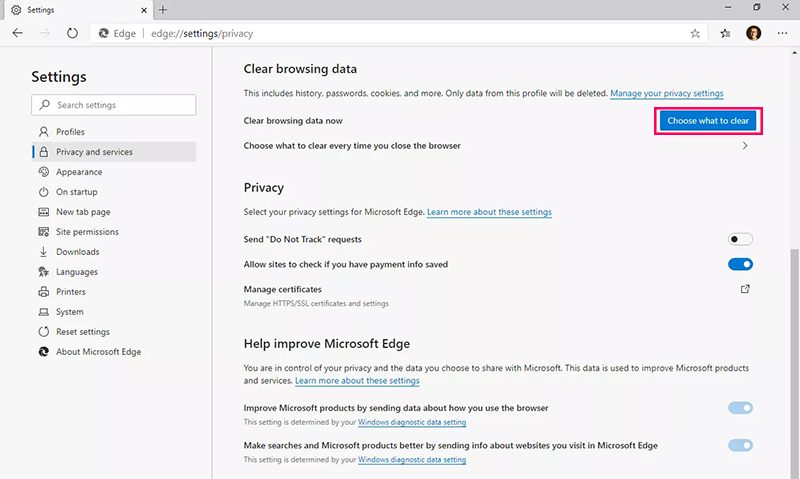
Task: Refresh the settings page
Action: point(72,33)
